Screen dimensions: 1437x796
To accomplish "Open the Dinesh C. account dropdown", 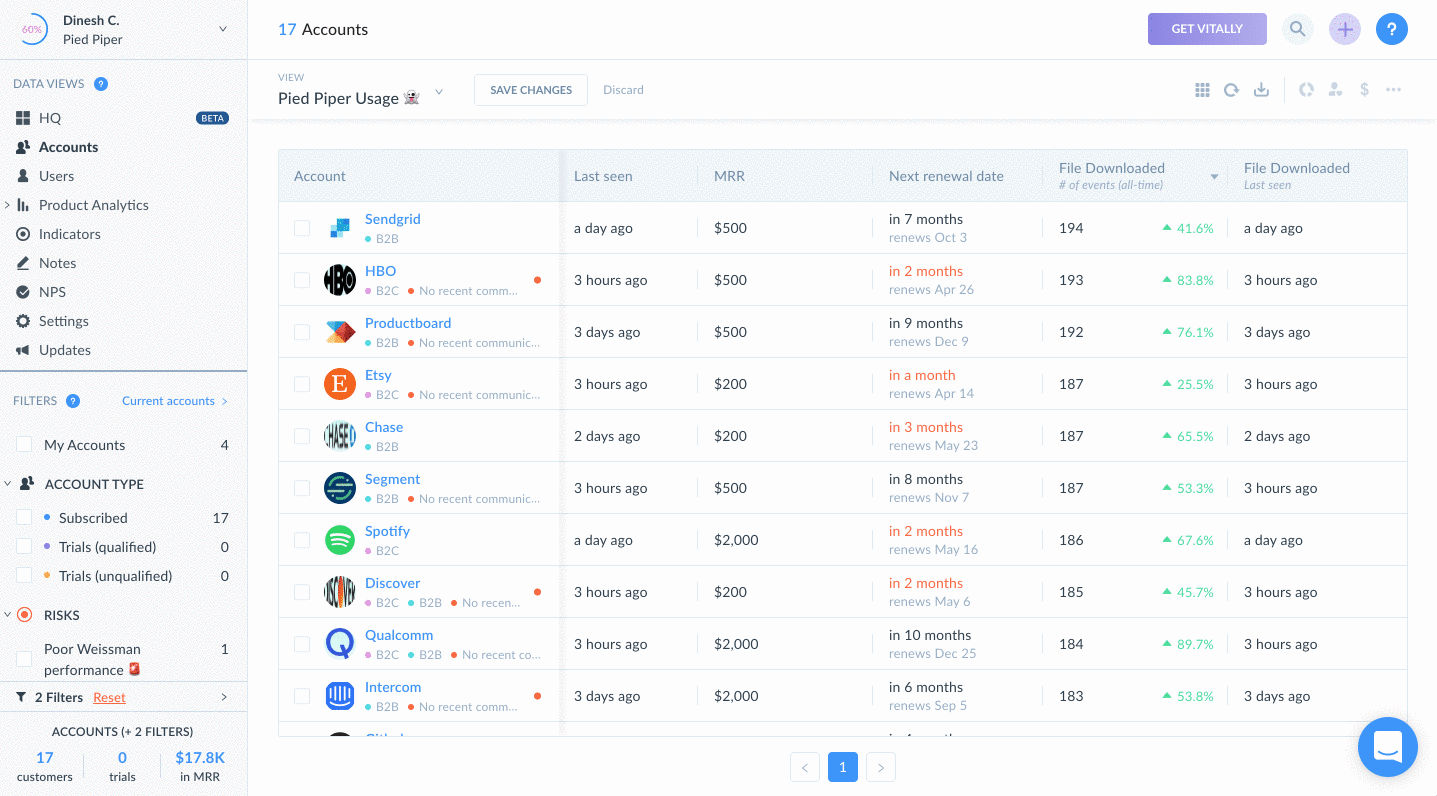I will (222, 29).
